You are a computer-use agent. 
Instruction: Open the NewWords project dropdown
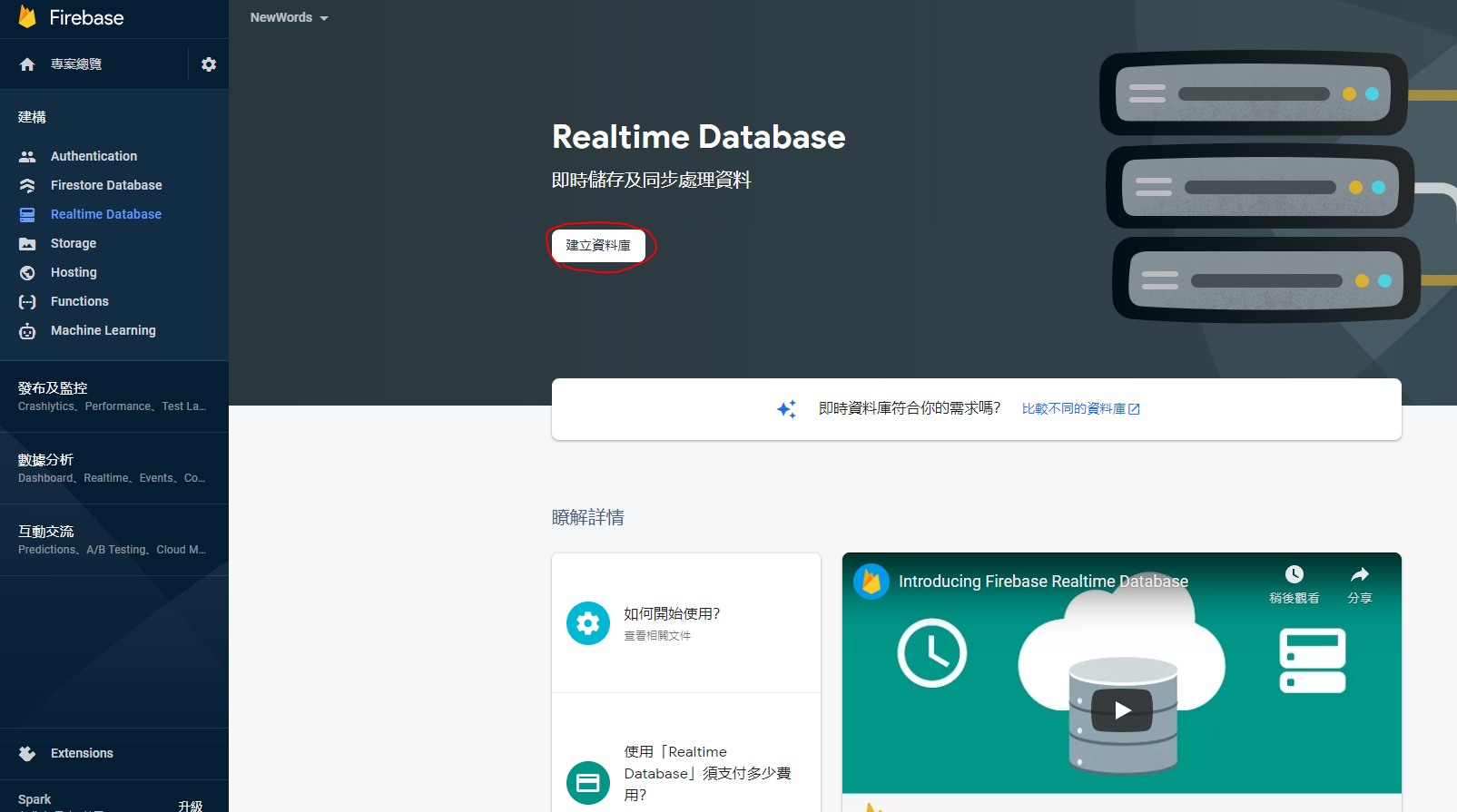coord(289,17)
